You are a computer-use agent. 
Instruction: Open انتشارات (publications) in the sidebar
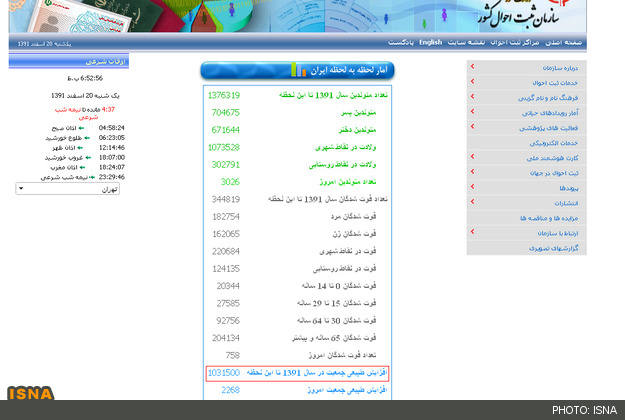coord(566,203)
